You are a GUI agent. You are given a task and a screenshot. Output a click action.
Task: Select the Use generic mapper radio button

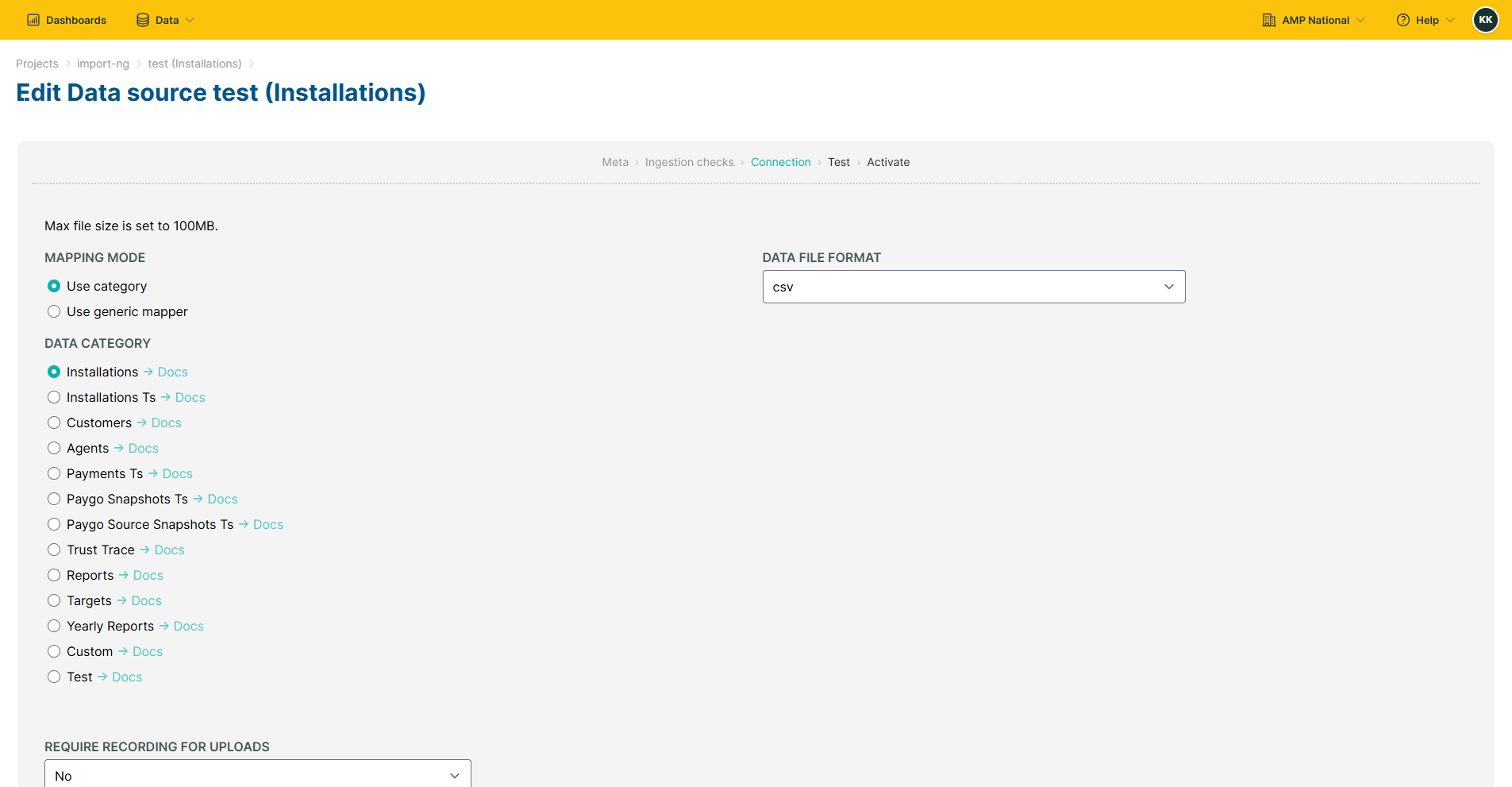point(54,311)
